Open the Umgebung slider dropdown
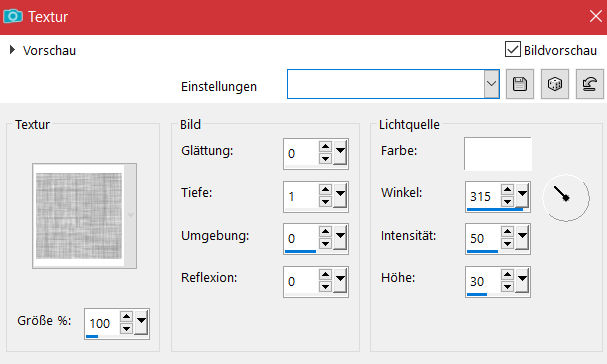This screenshot has height=364, width=607. 340,237
